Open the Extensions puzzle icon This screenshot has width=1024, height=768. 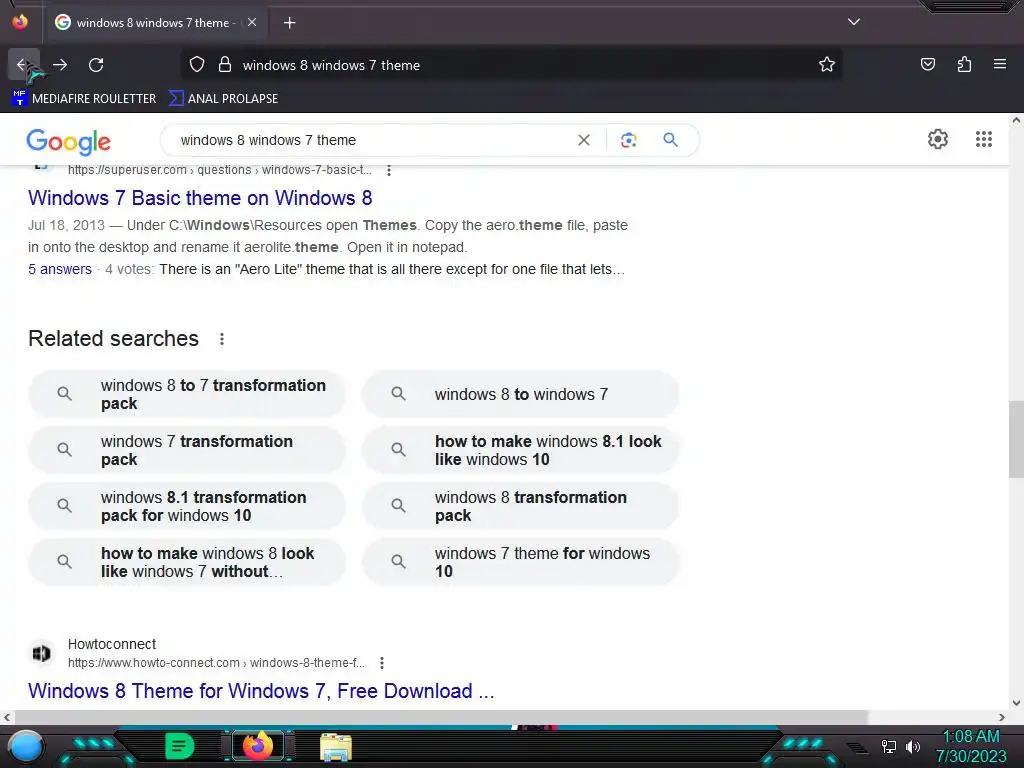[964, 64]
